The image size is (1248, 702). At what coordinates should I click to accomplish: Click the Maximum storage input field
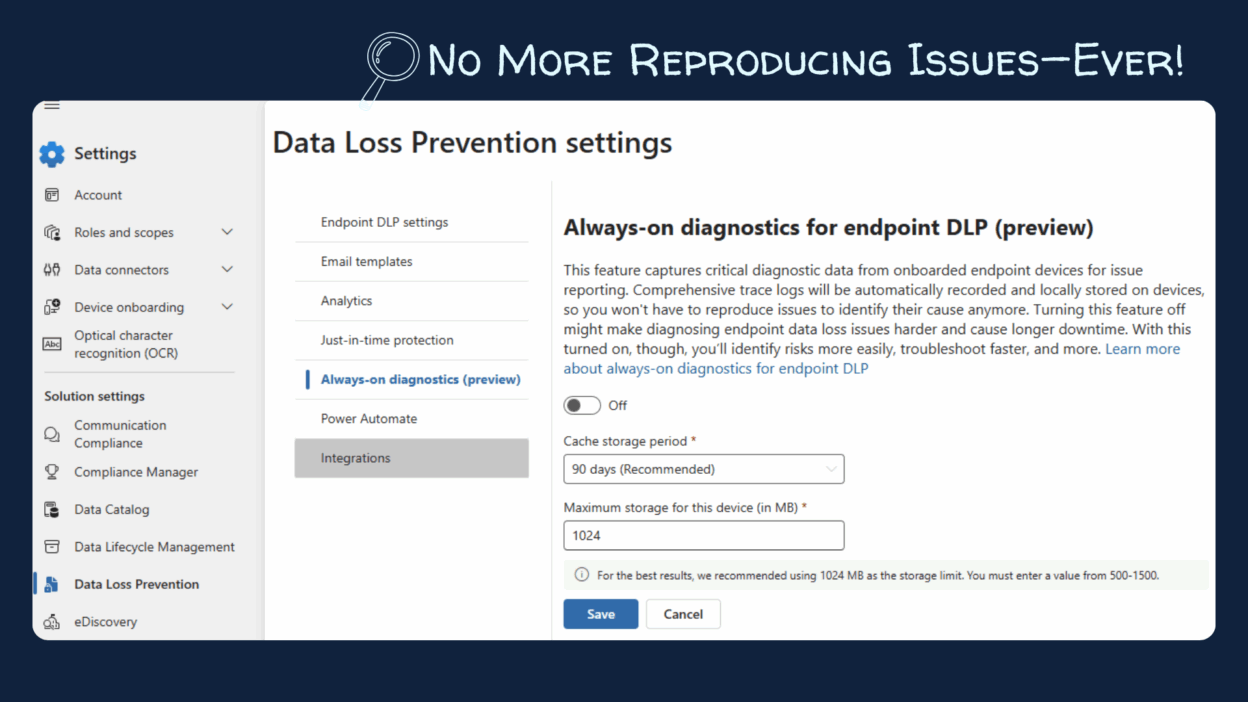pos(703,535)
